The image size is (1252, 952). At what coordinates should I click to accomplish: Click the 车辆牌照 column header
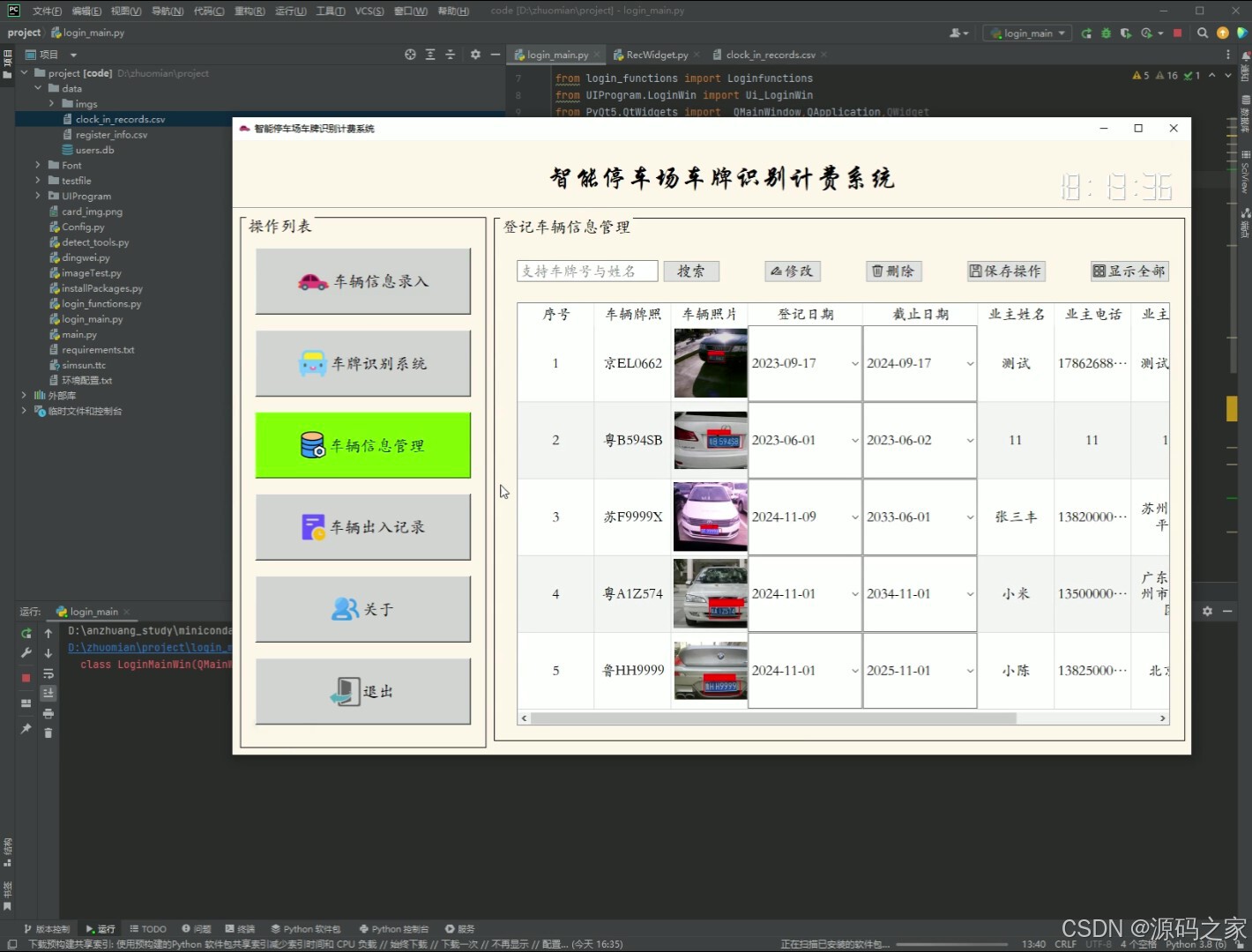[632, 314]
